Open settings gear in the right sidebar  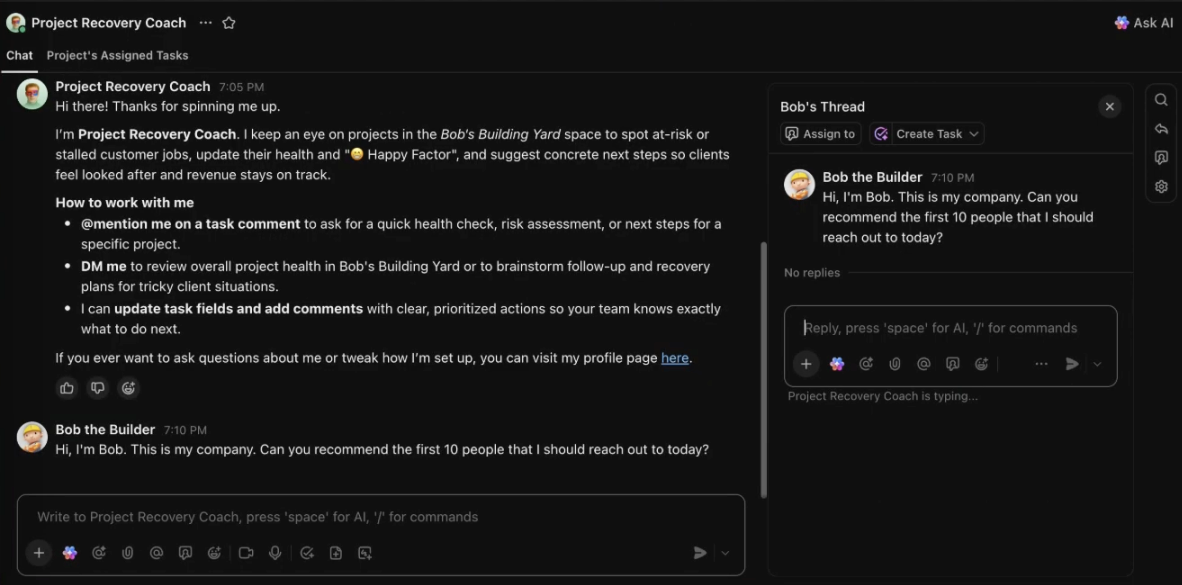point(1161,187)
